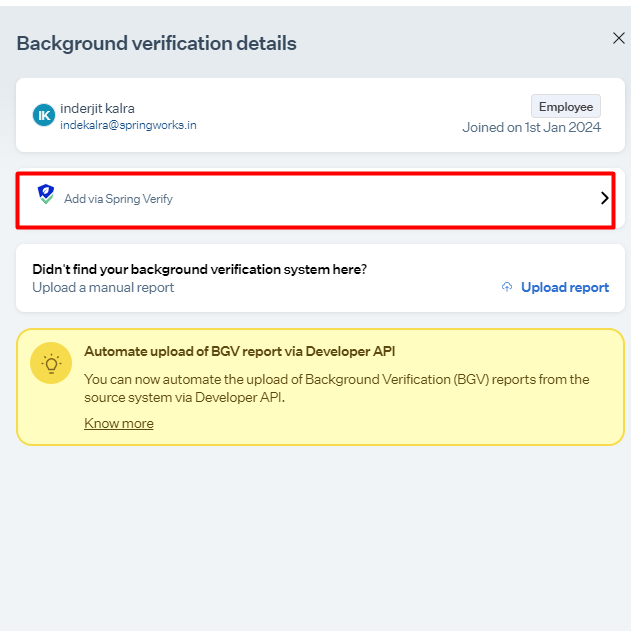The width and height of the screenshot is (631, 631).
Task: Select the 'Add via Spring Verify' label
Action: (118, 199)
